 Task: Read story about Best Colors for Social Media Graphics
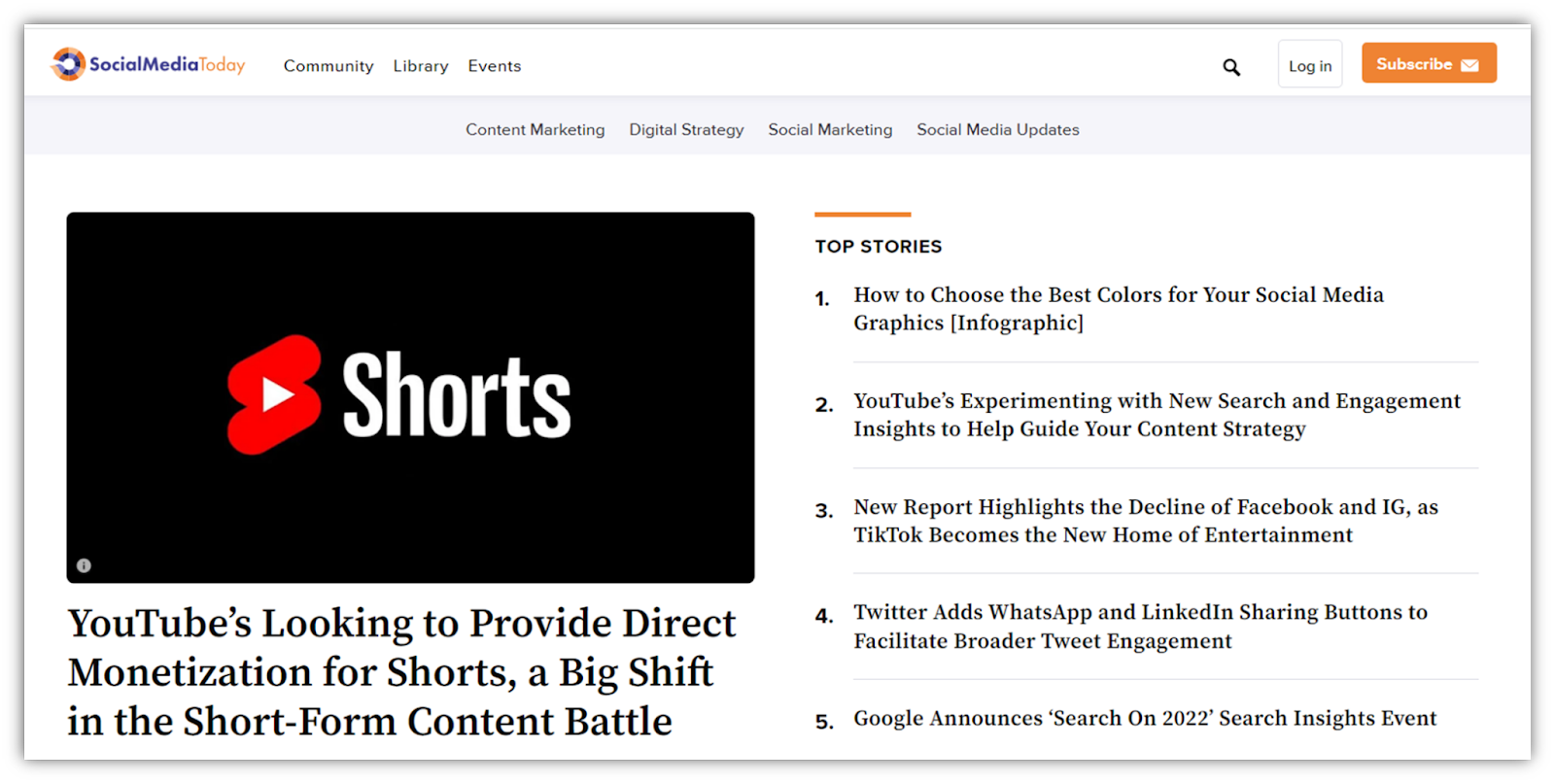point(1119,309)
